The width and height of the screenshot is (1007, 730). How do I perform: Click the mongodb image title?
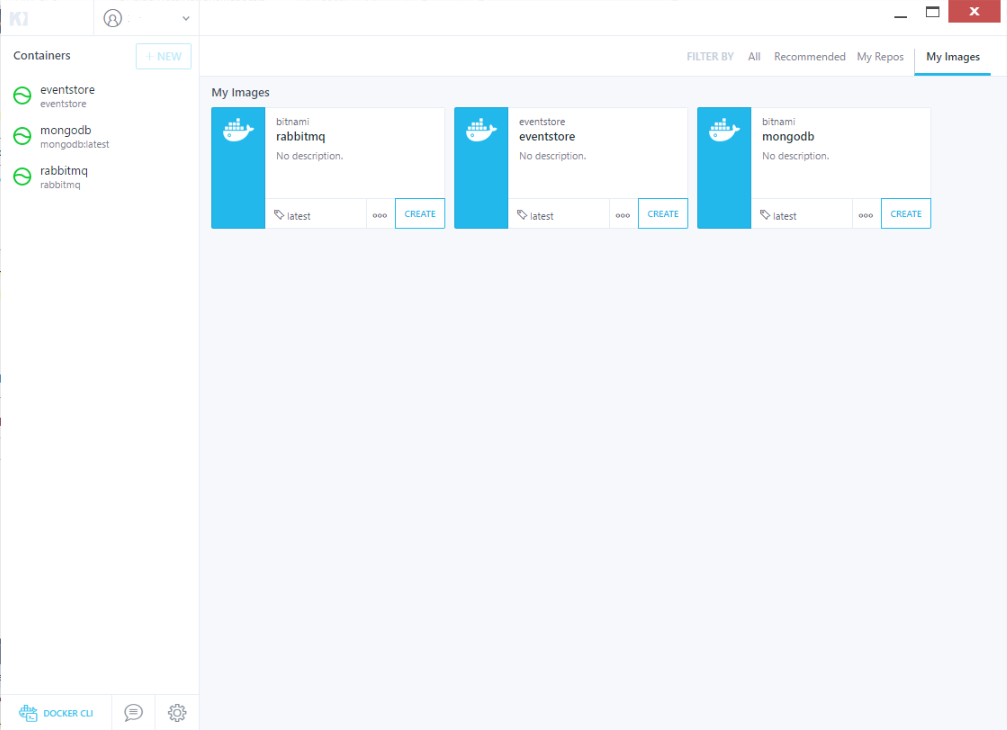pyautogui.click(x=788, y=137)
